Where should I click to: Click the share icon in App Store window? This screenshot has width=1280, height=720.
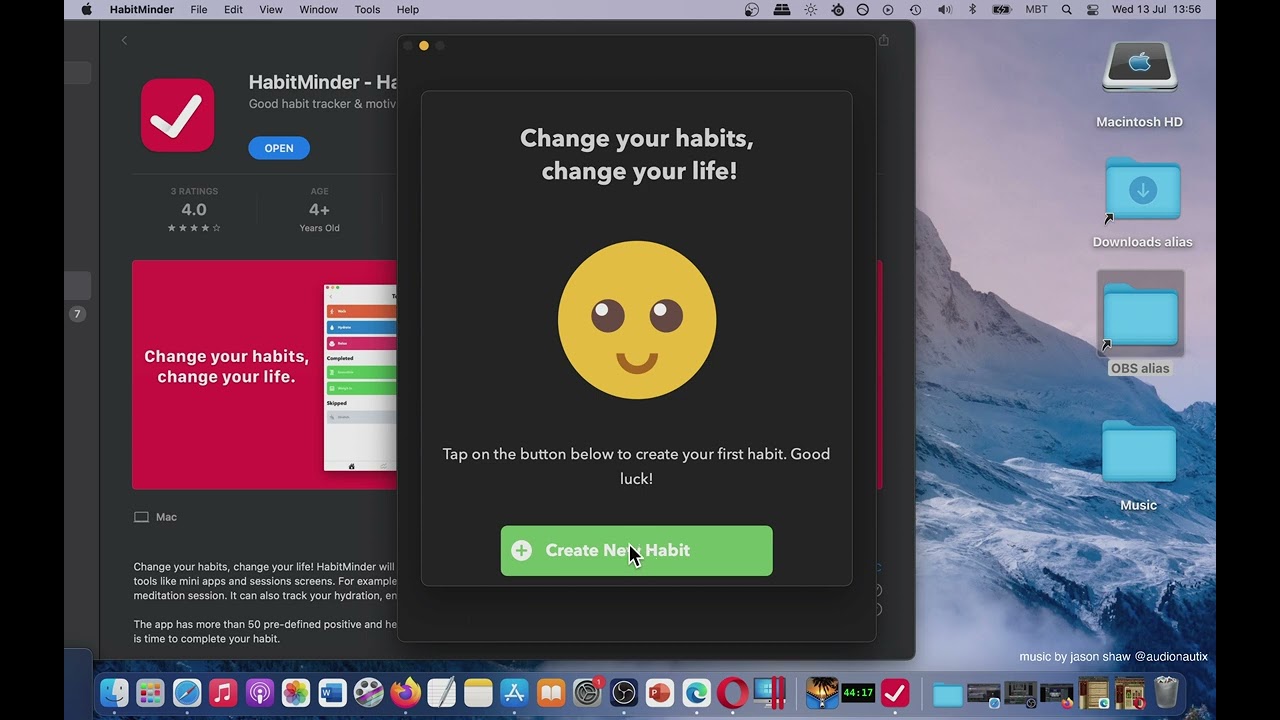883,40
